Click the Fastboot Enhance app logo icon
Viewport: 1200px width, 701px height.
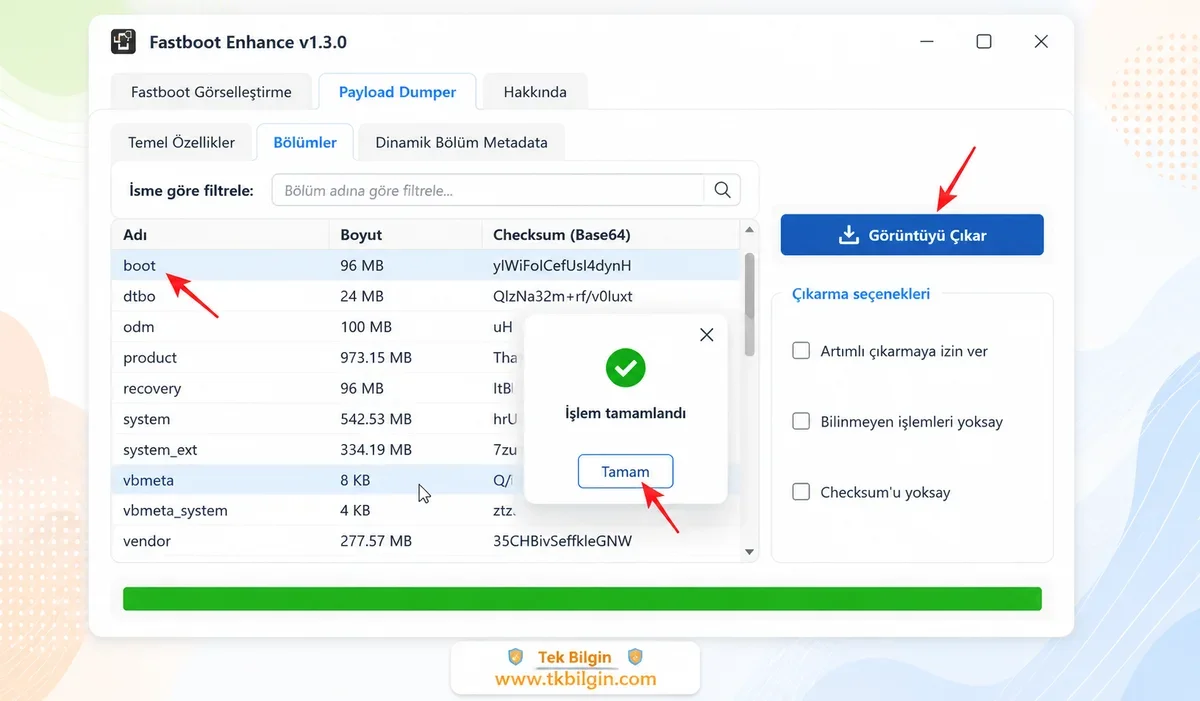(x=122, y=41)
